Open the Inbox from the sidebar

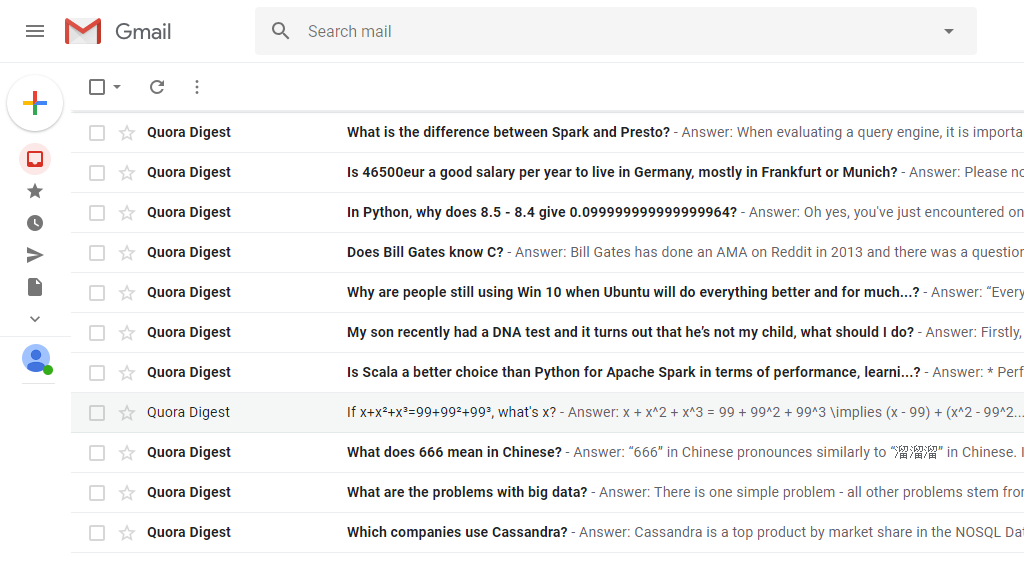click(x=35, y=159)
